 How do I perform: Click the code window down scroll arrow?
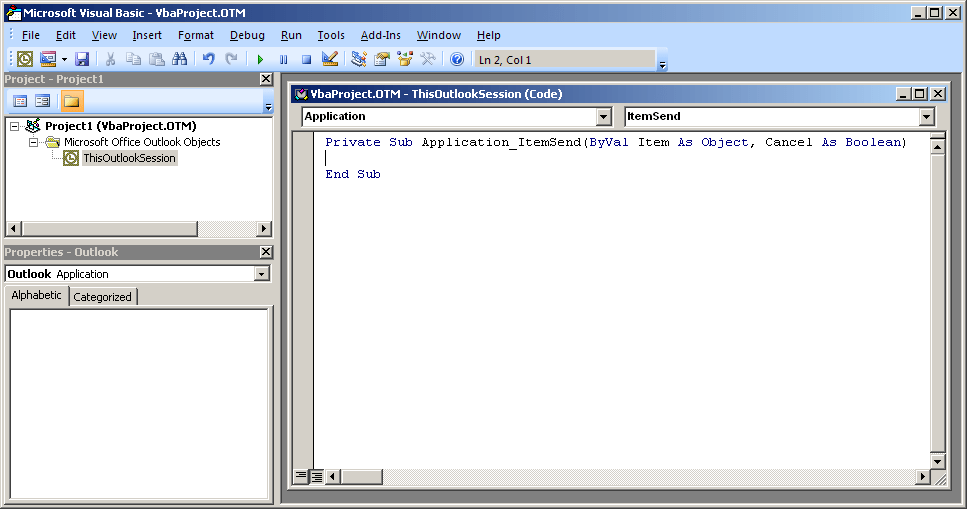pyautogui.click(x=937, y=461)
